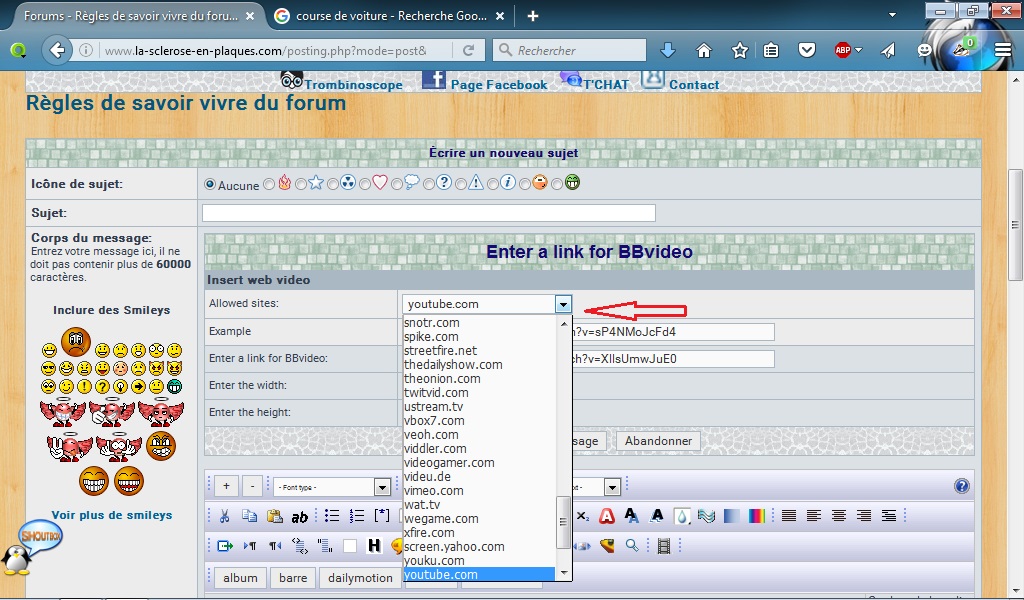This screenshot has width=1024, height=600.
Task: Open the Firefox downloads arrow
Action: [x=667, y=50]
